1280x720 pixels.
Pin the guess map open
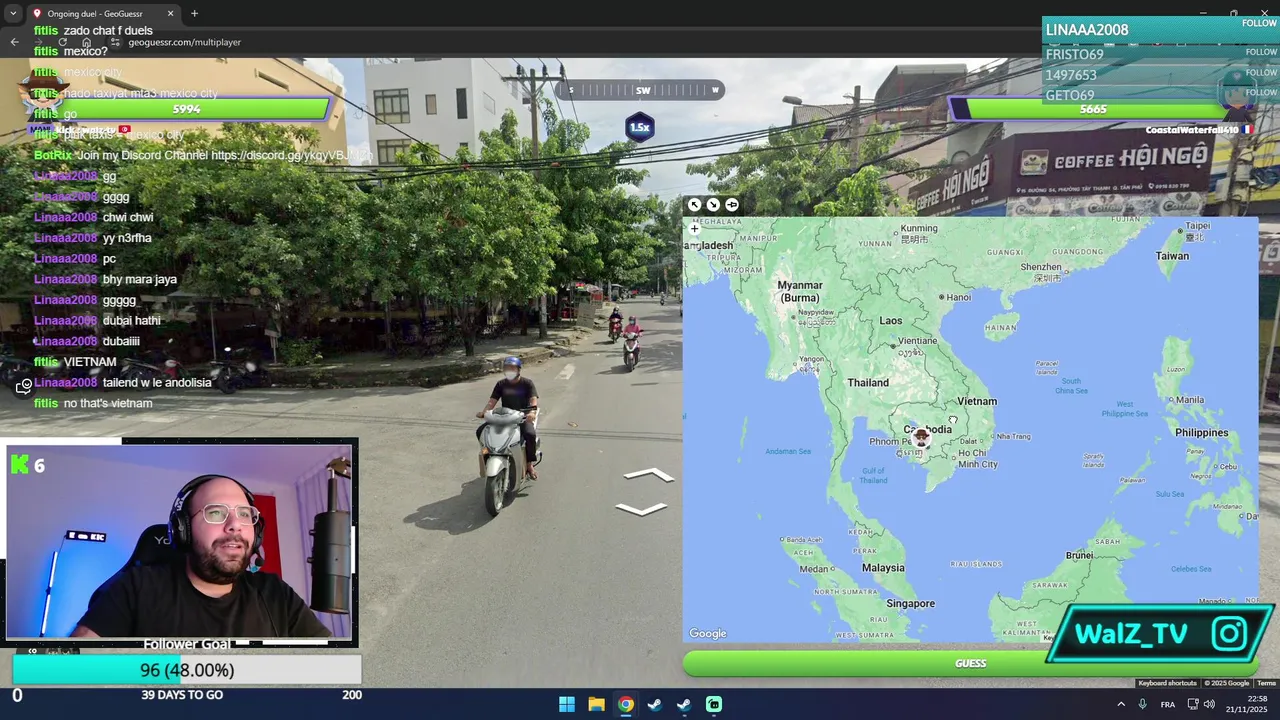click(x=732, y=205)
